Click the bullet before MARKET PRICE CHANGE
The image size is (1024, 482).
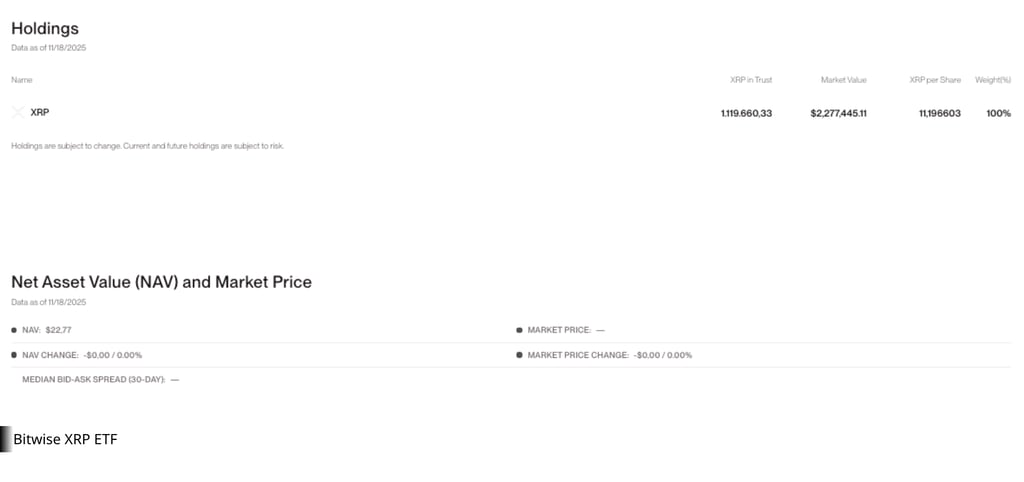point(519,355)
